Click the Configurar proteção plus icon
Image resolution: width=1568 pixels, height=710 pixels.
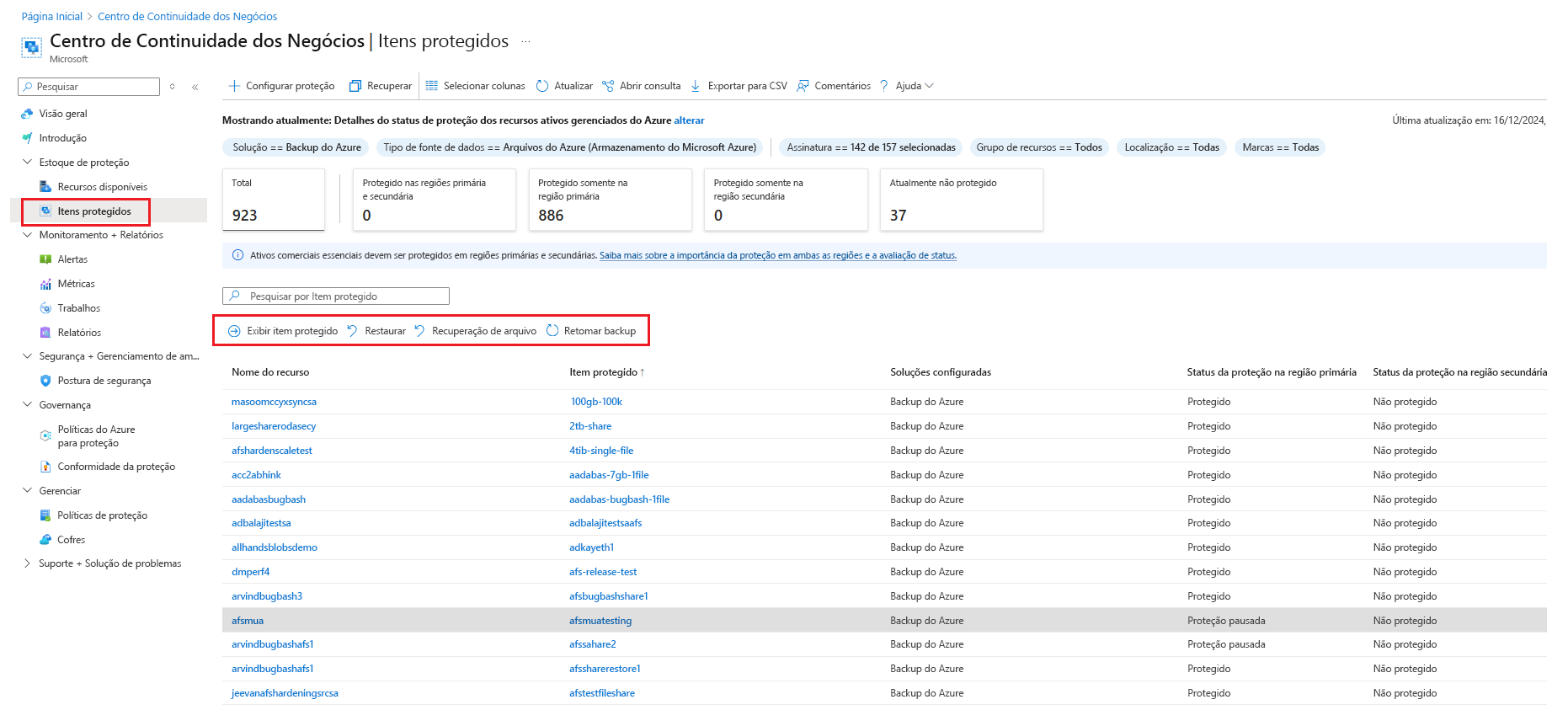tap(234, 86)
